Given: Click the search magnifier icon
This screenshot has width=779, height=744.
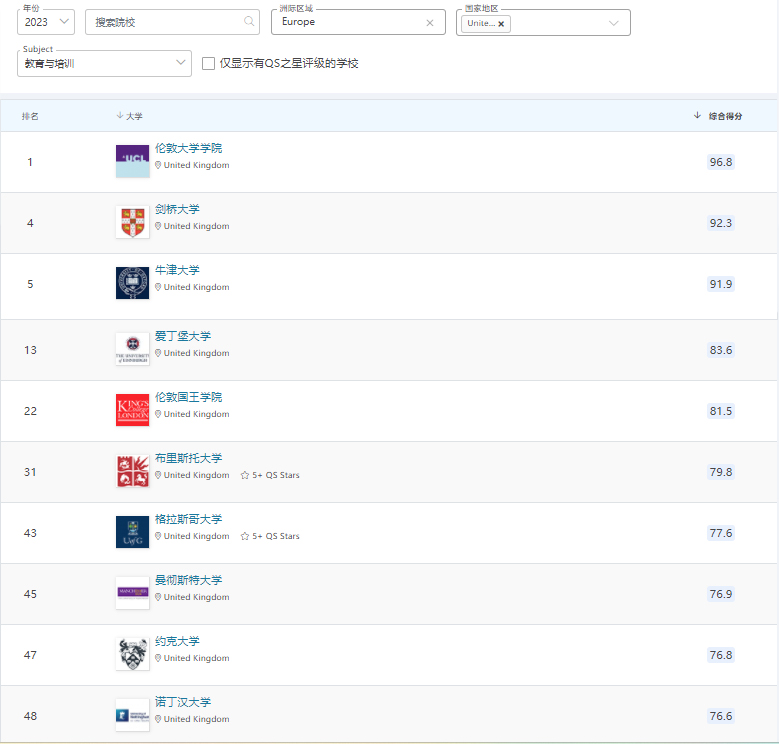Looking at the screenshot, I should click(x=249, y=21).
